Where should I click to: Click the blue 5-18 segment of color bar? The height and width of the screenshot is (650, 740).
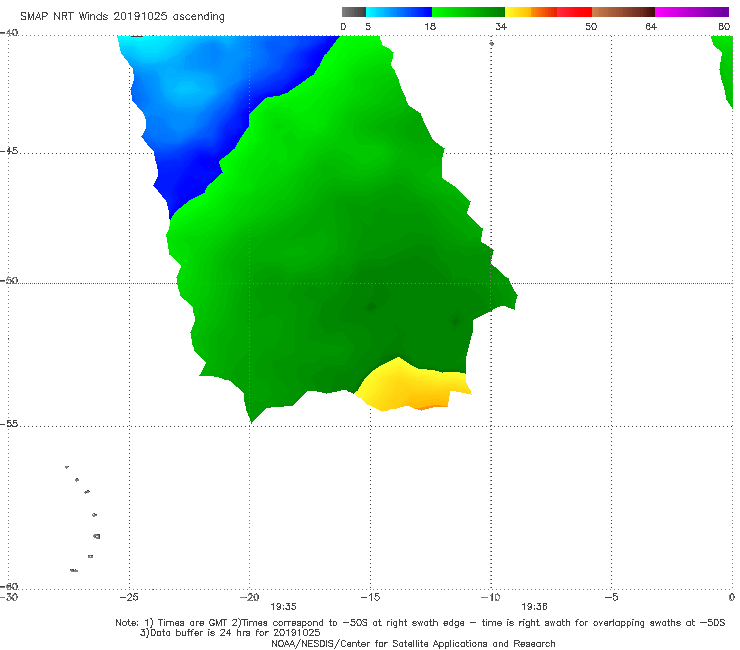pyautogui.click(x=399, y=12)
